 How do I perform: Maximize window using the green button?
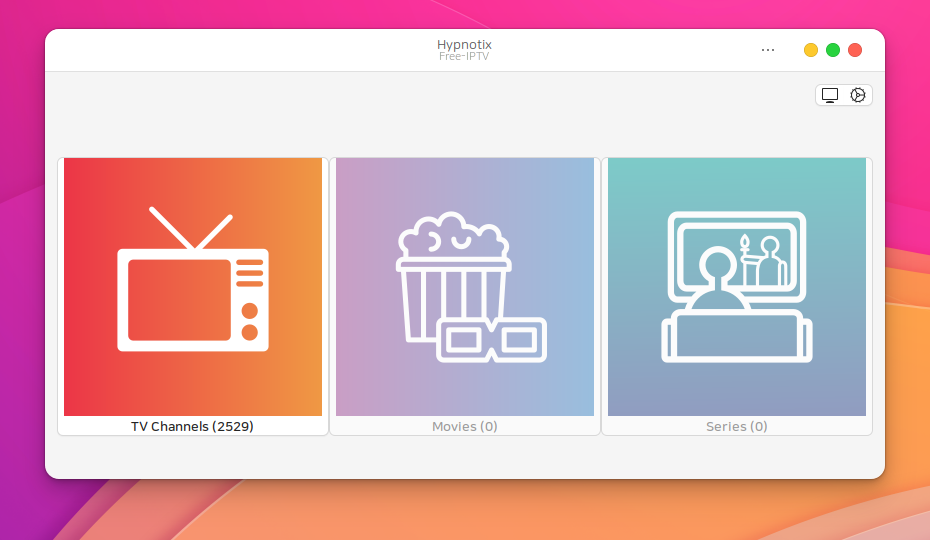833,50
